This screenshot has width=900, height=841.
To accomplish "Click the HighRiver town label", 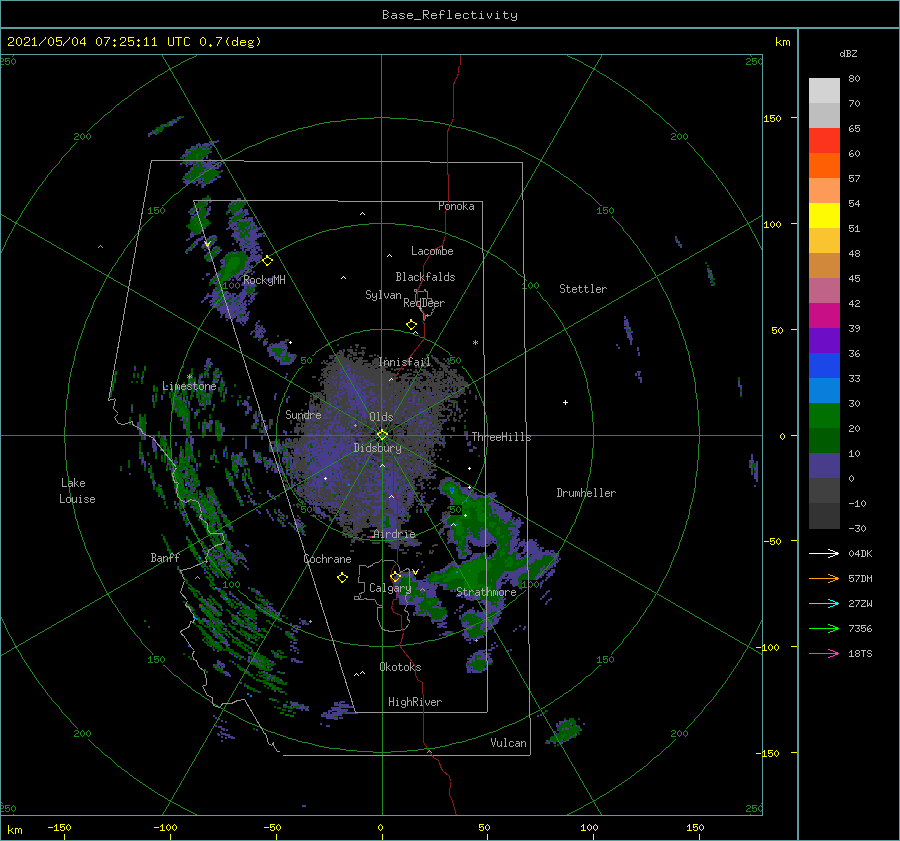I will [x=415, y=702].
